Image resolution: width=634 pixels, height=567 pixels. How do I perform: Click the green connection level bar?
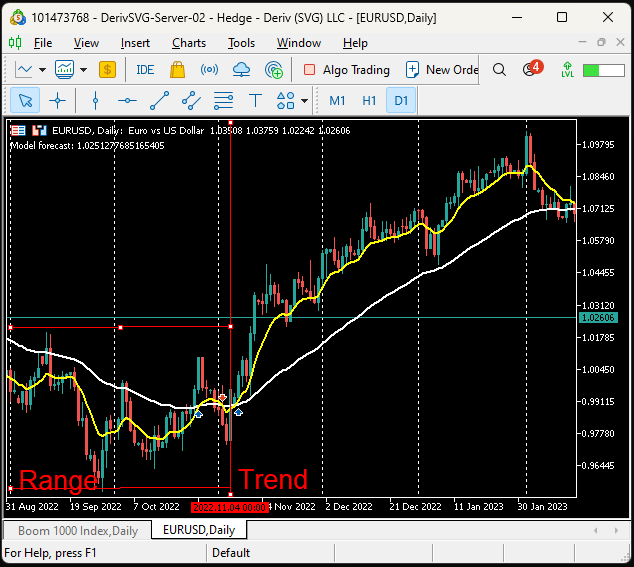604,70
